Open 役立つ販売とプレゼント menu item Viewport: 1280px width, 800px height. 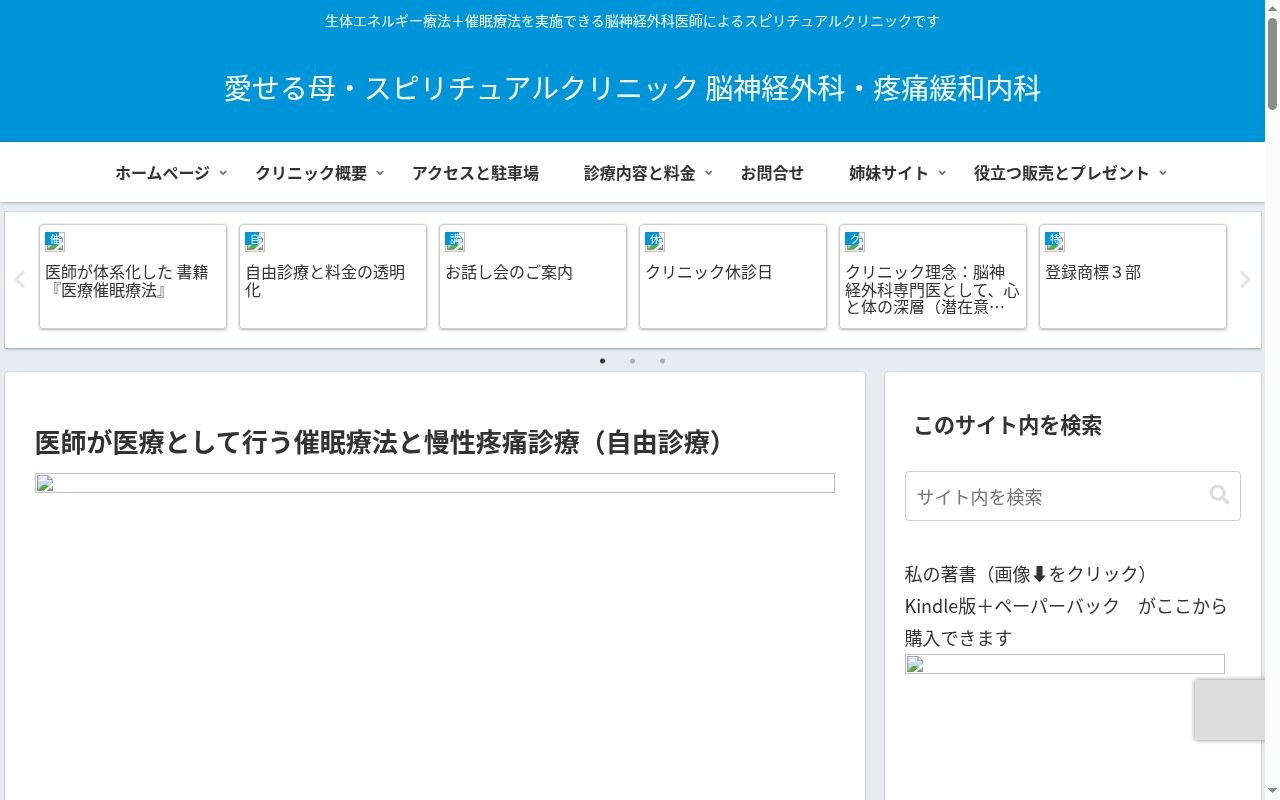1062,173
